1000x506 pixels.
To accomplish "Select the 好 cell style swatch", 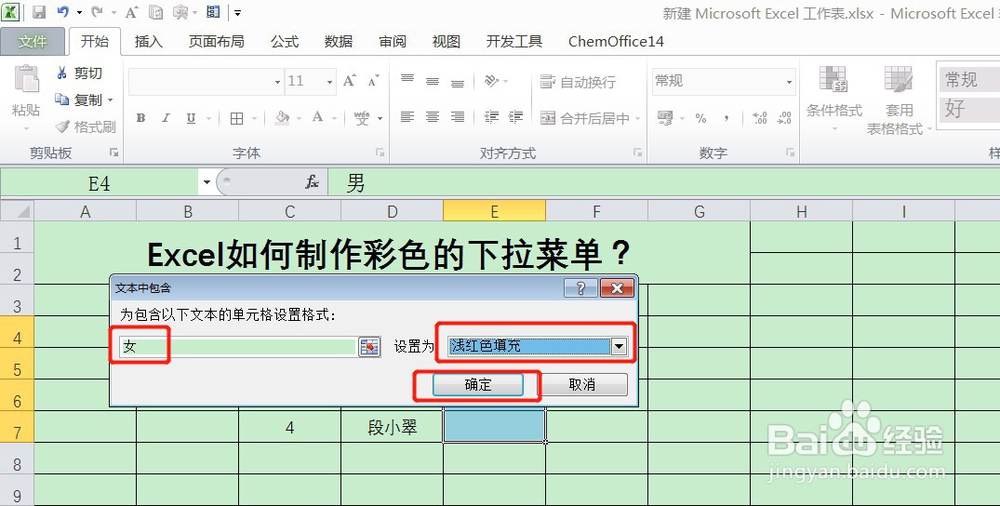I will point(969,109).
